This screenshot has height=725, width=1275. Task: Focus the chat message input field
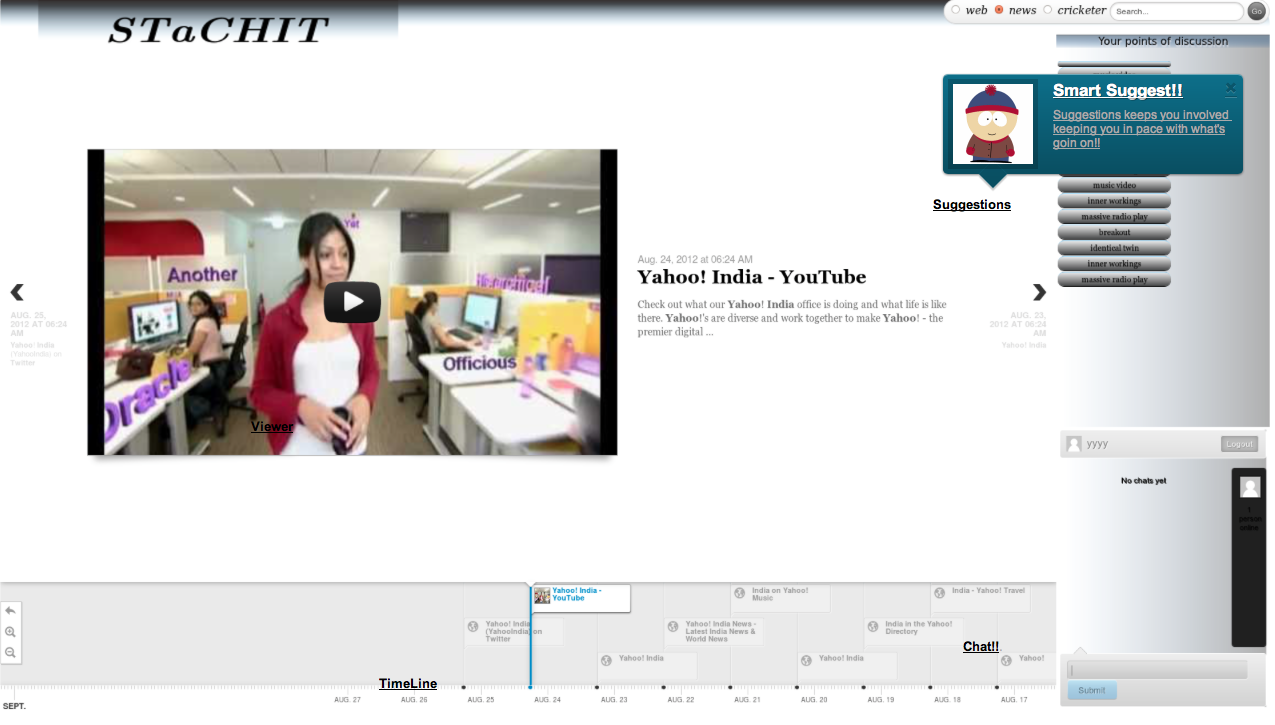click(x=1157, y=670)
